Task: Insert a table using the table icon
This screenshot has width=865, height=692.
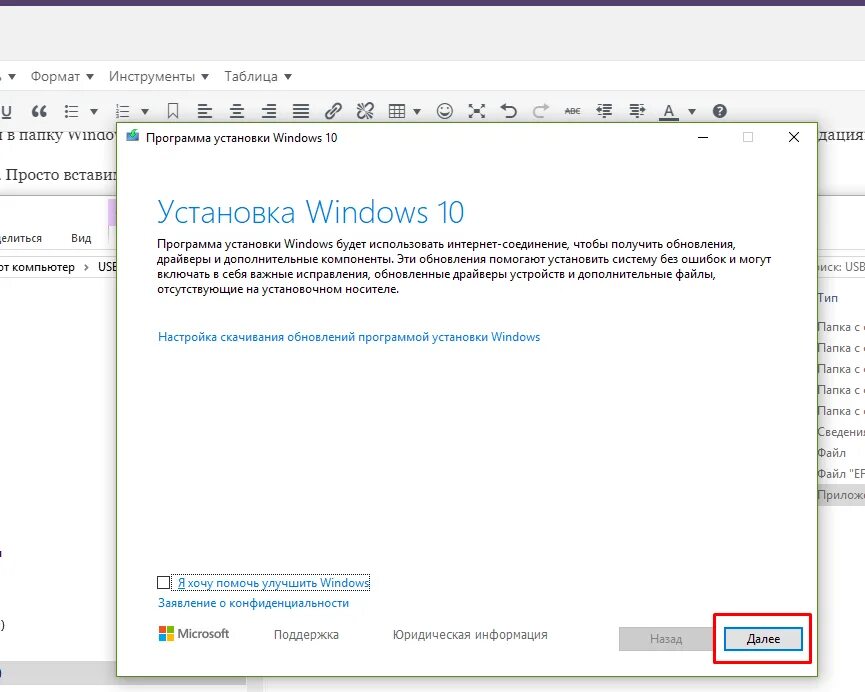Action: pyautogui.click(x=397, y=111)
